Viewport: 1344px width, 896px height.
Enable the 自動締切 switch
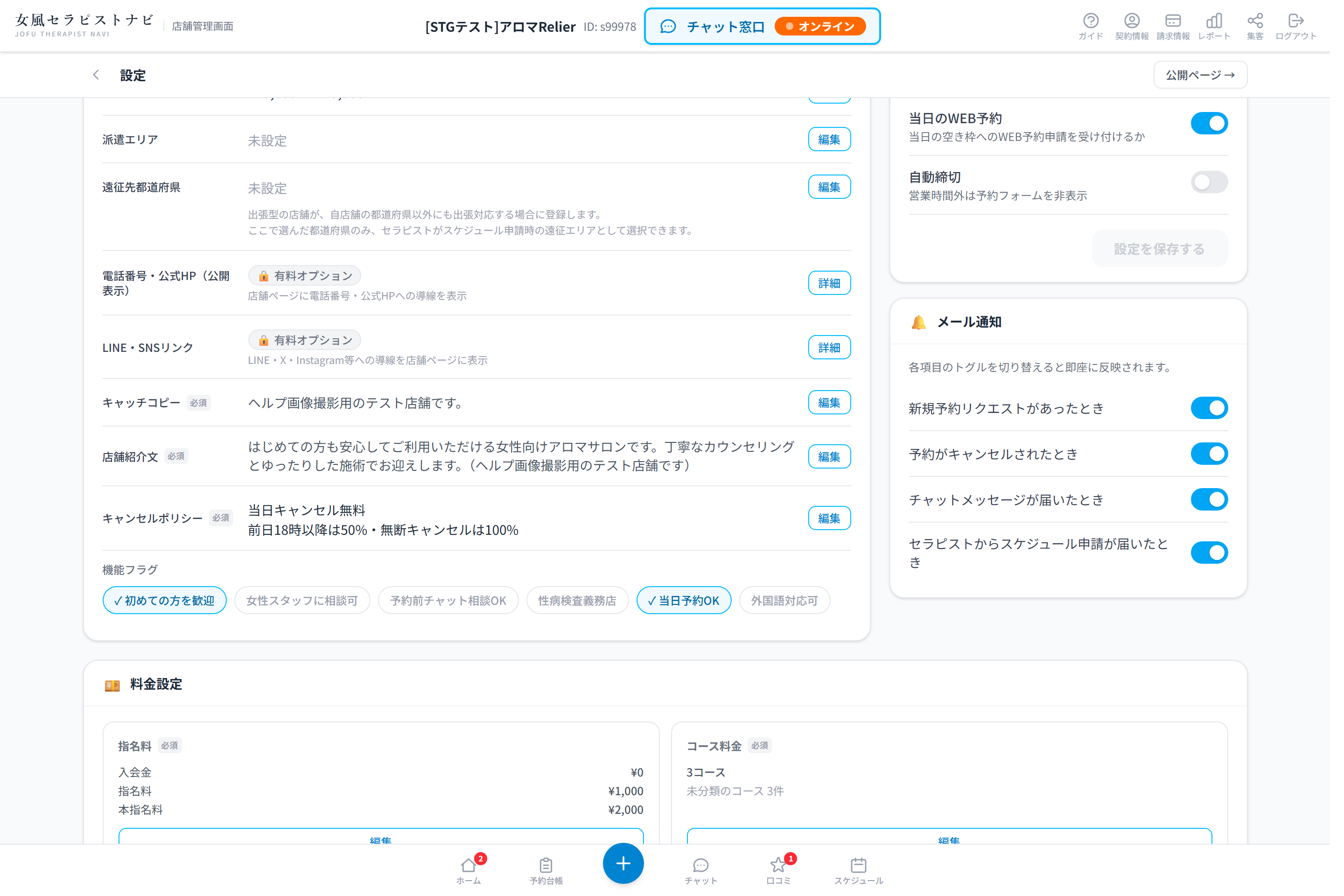pyautogui.click(x=1222, y=183)
